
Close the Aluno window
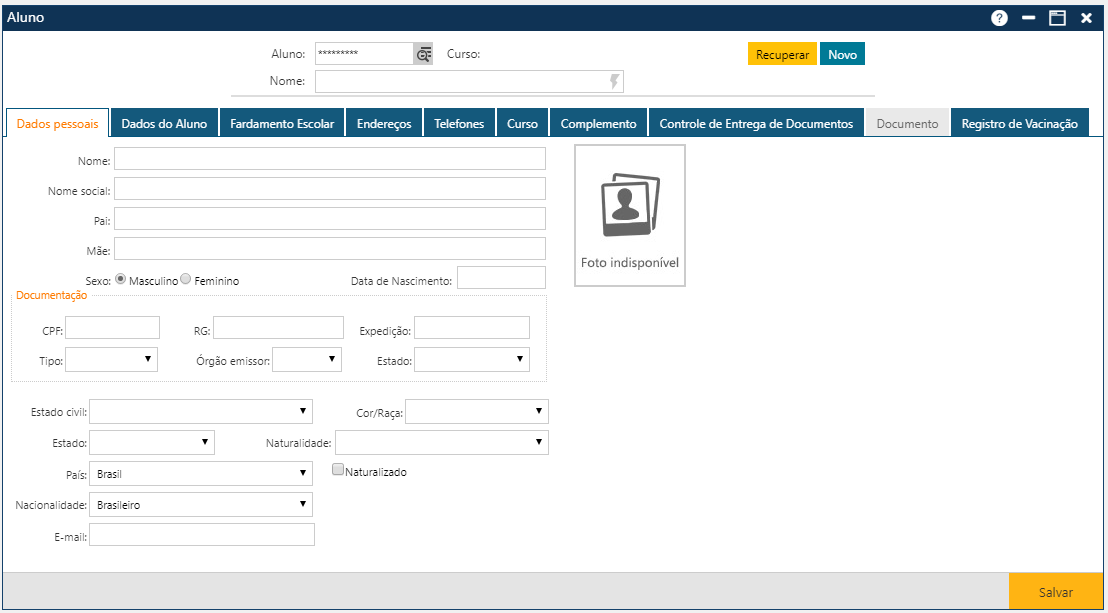pyautogui.click(x=1086, y=18)
